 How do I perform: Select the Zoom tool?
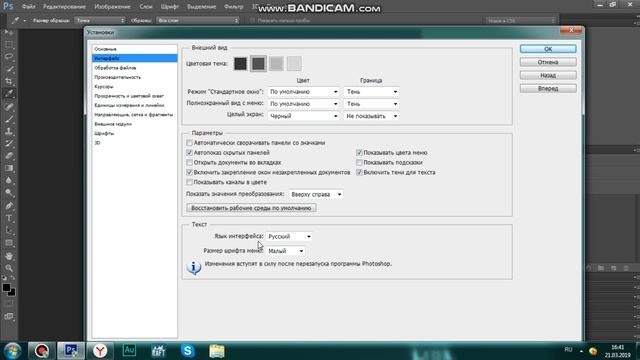coord(9,268)
